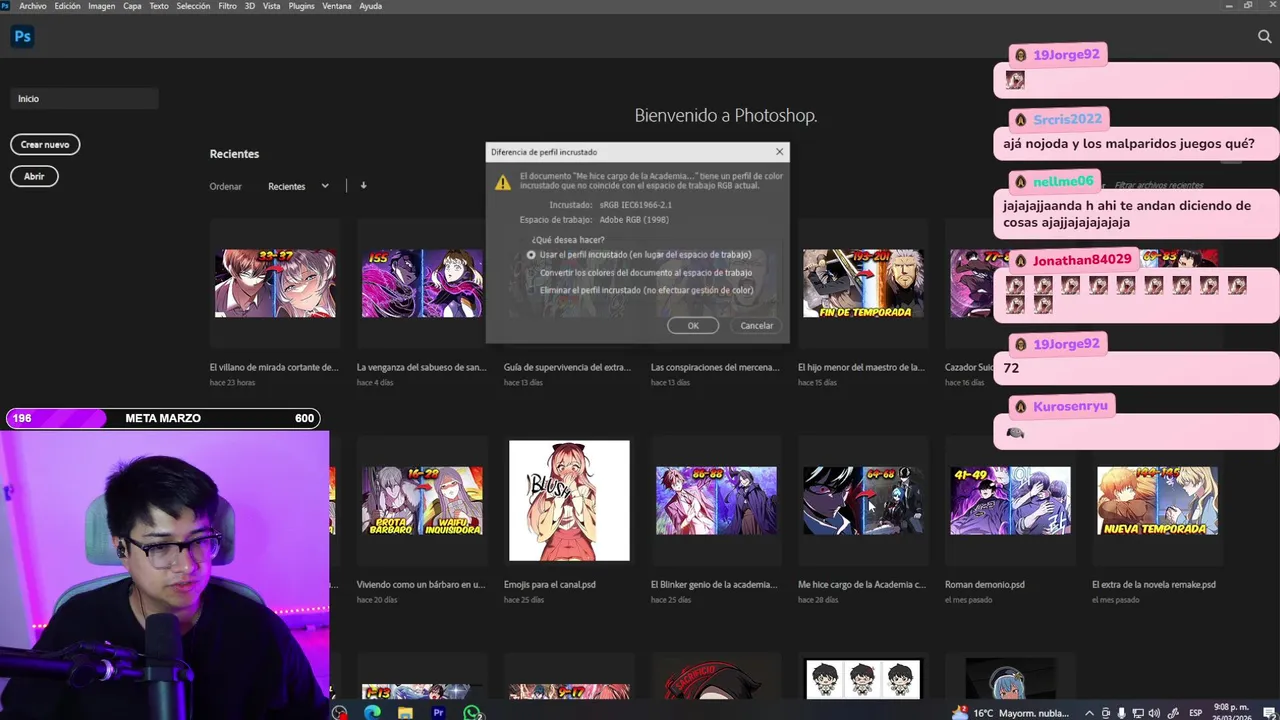Screen dimensions: 1280x720
Task: Open 'El hijo menor del maestro' thumbnail
Action: click(x=863, y=284)
